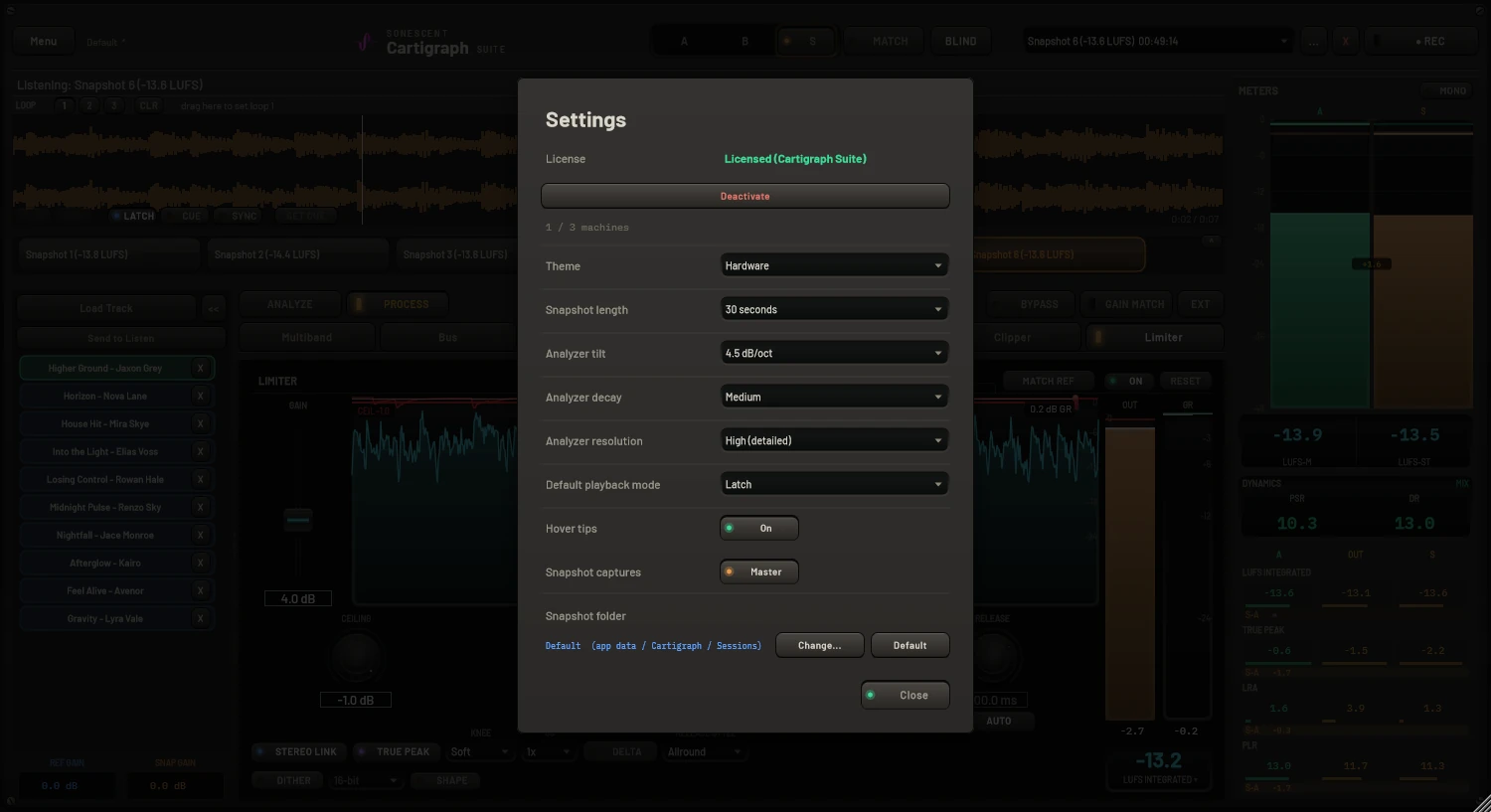Switch to the Multiband module tab
The image size is (1491, 812).
coord(307,338)
